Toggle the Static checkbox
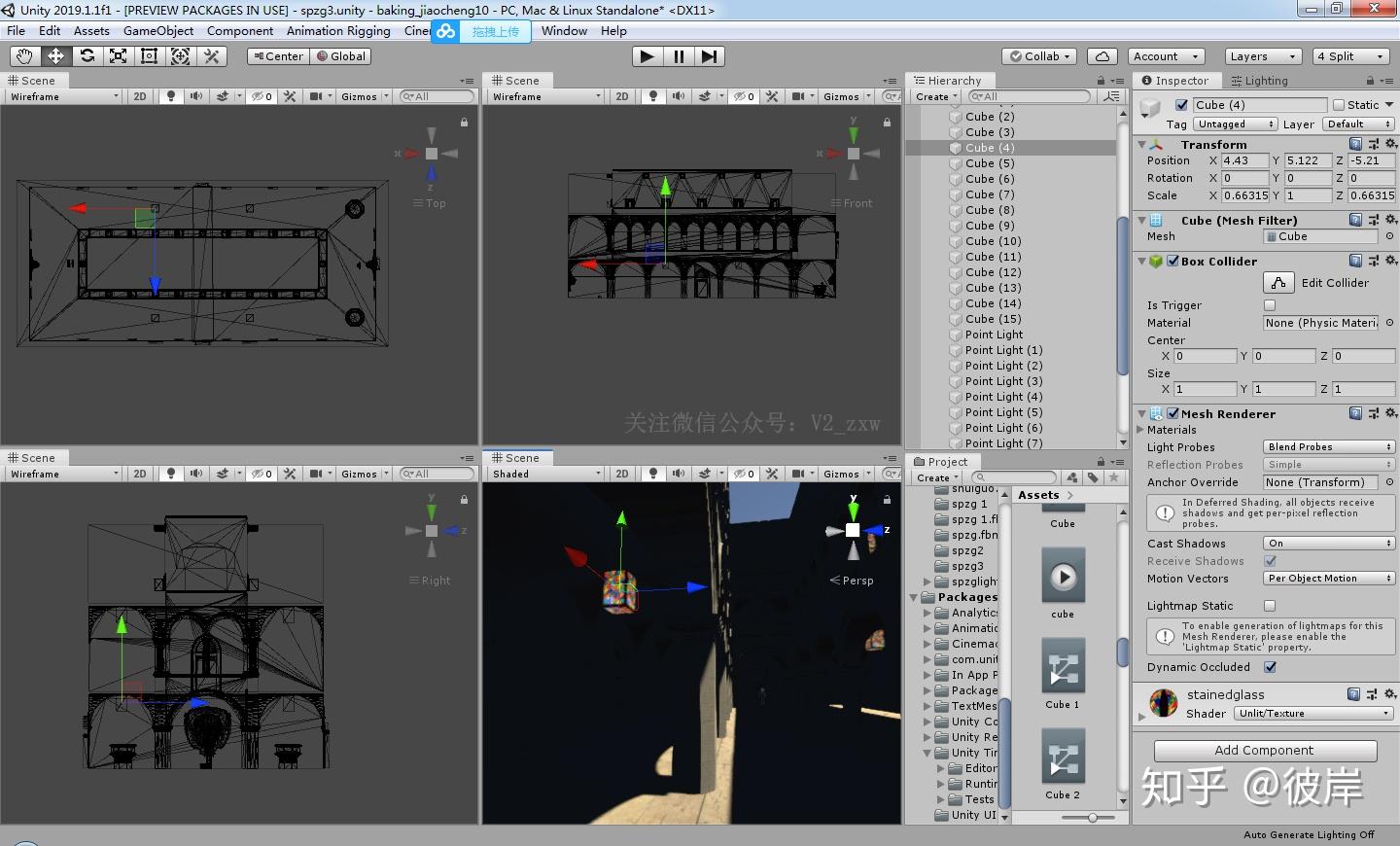 click(x=1339, y=105)
